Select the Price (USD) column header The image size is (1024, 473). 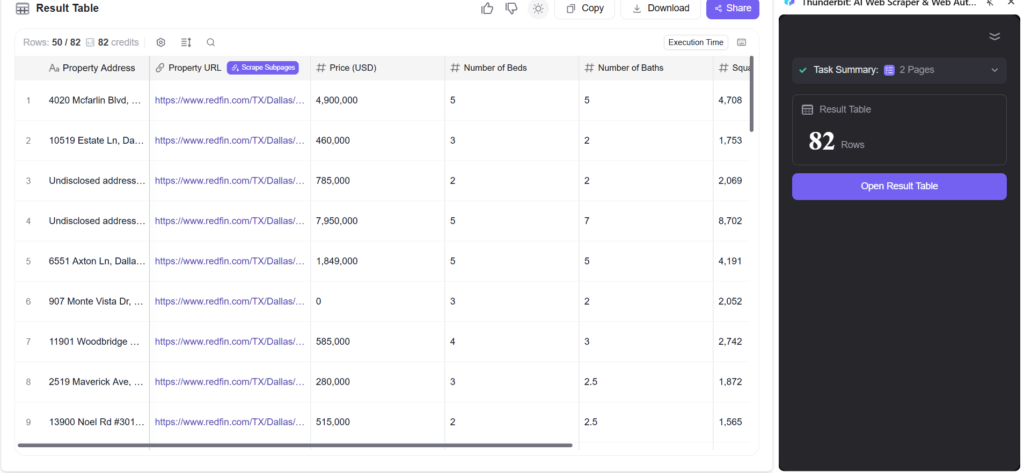tap(346, 68)
